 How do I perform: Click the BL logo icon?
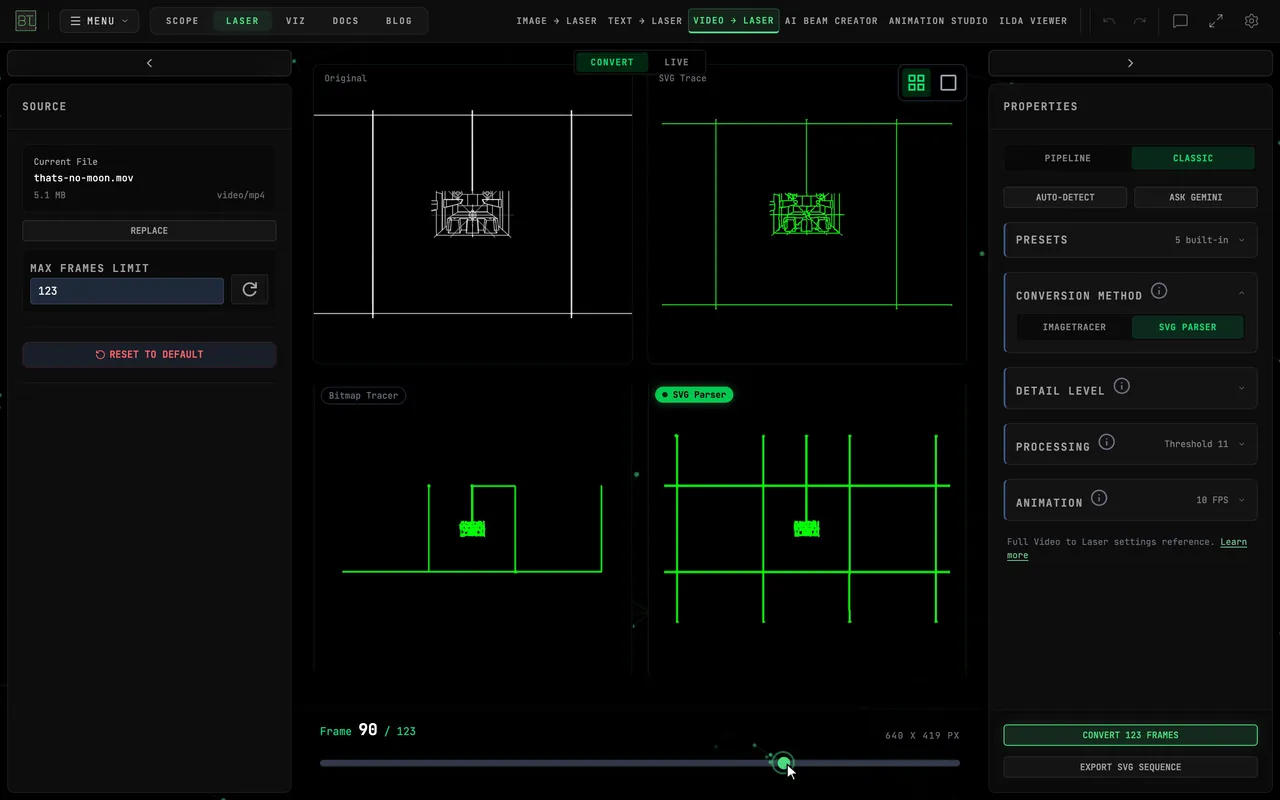click(x=25, y=21)
